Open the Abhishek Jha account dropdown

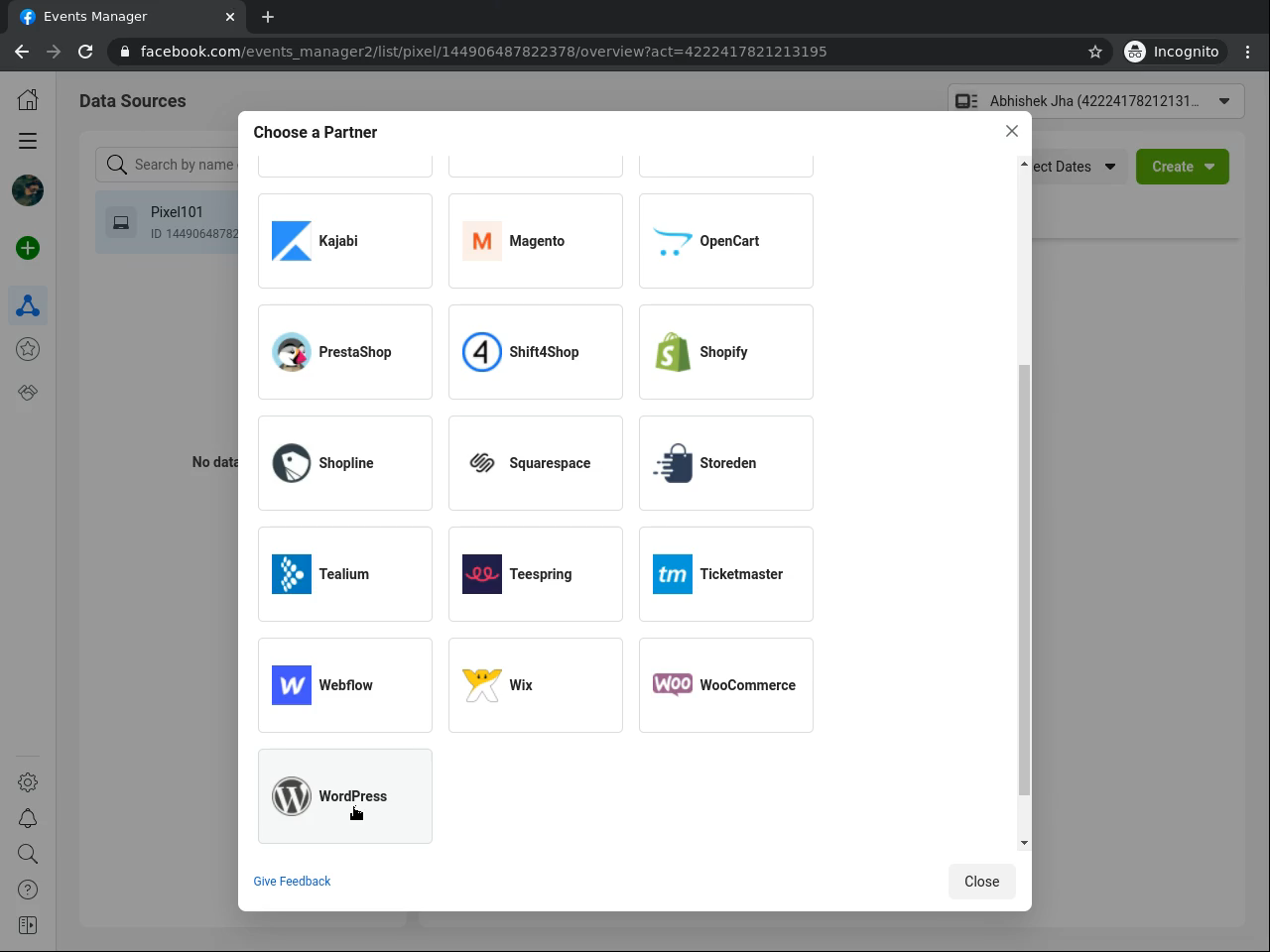1095,101
